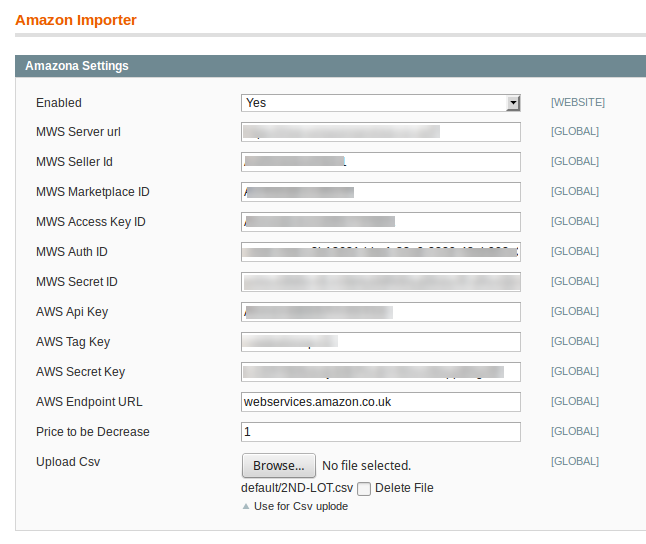Image resolution: width=646 pixels, height=544 pixels.
Task: Open the Enabled dropdown showing Yes
Action: (x=381, y=103)
